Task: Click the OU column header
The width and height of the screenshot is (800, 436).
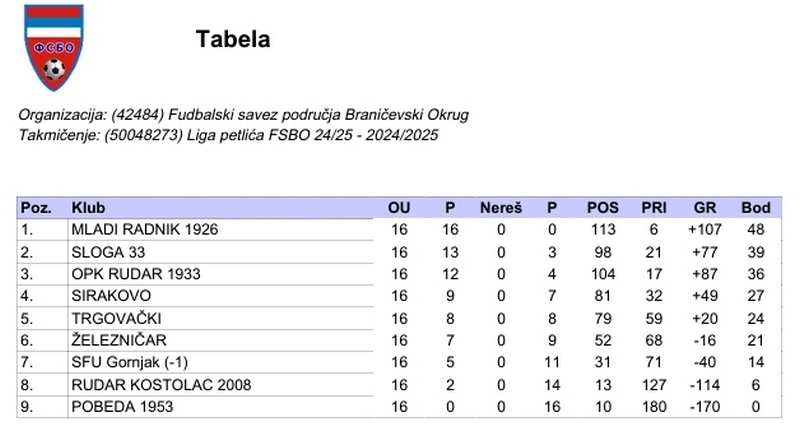Action: tap(399, 208)
